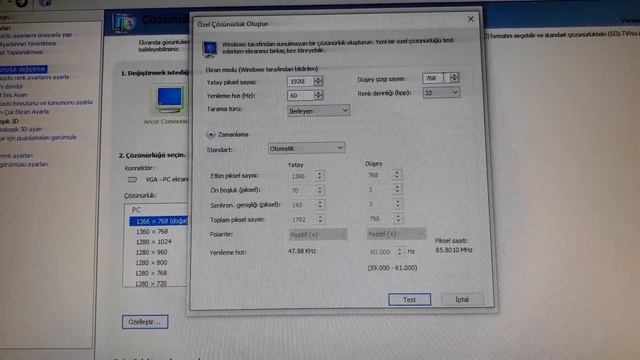Click the Yatay Senkron. genişliği stepper (143)
The width and height of the screenshot is (640, 360).
320,204
